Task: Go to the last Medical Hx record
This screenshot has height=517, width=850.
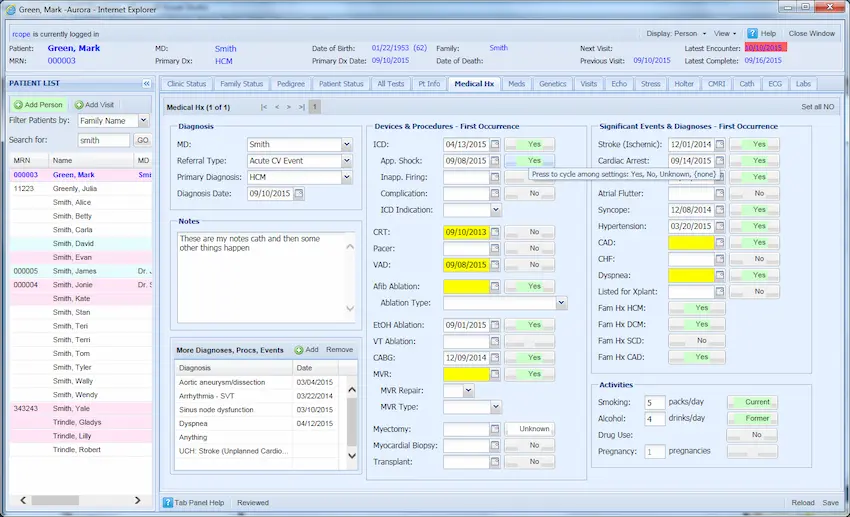Action: point(301,107)
